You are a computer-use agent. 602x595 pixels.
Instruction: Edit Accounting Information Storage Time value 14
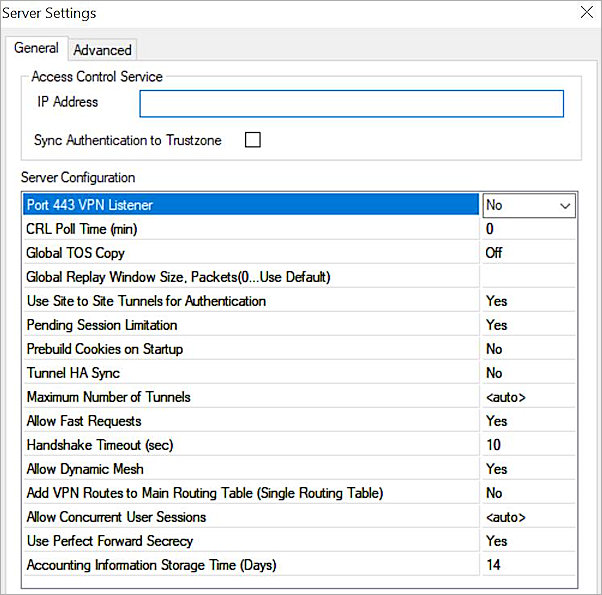pyautogui.click(x=528, y=565)
